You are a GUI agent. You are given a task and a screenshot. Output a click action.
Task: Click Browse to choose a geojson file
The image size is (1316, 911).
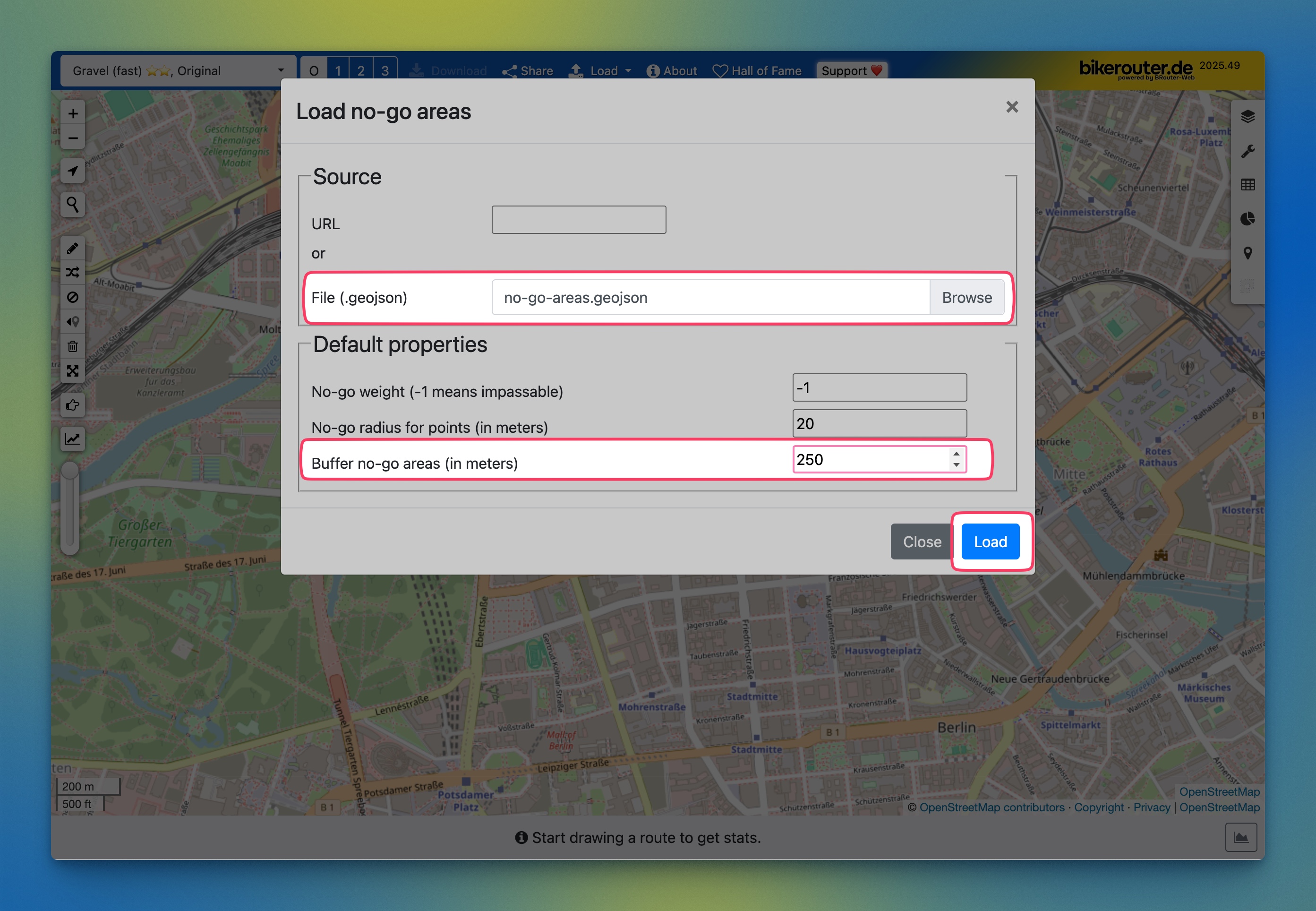coord(967,297)
